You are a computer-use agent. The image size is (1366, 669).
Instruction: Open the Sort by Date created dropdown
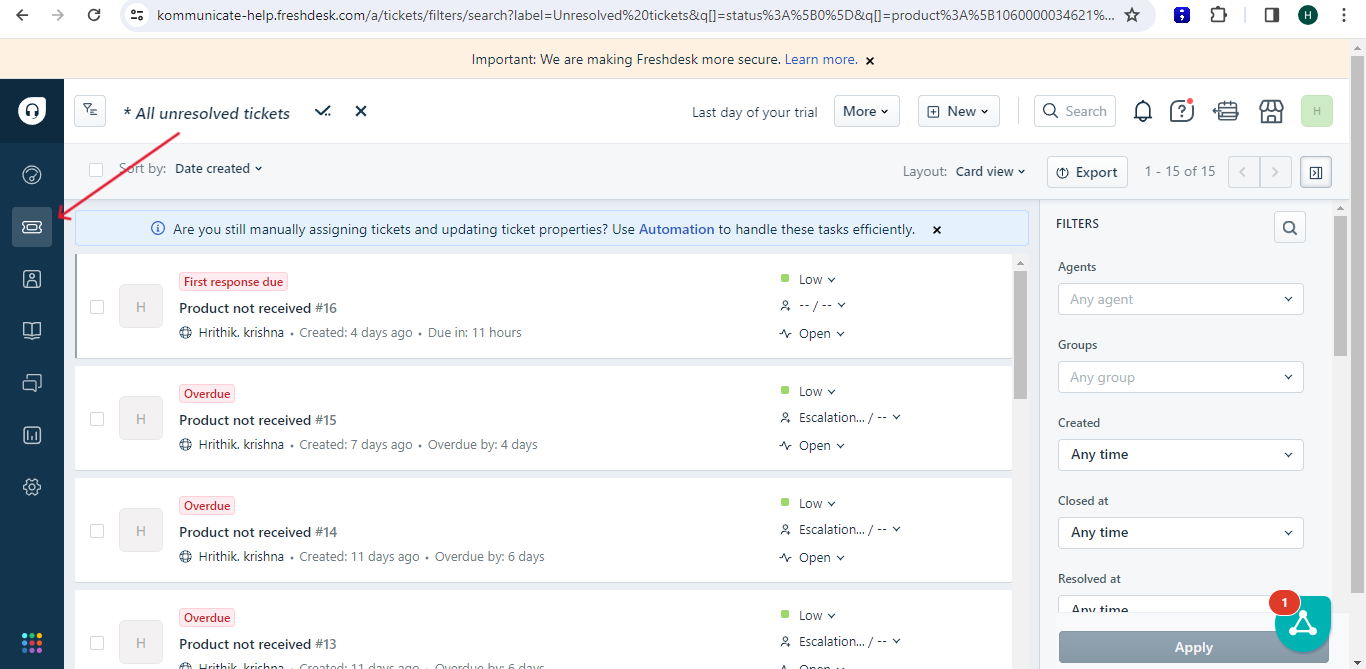click(x=218, y=168)
